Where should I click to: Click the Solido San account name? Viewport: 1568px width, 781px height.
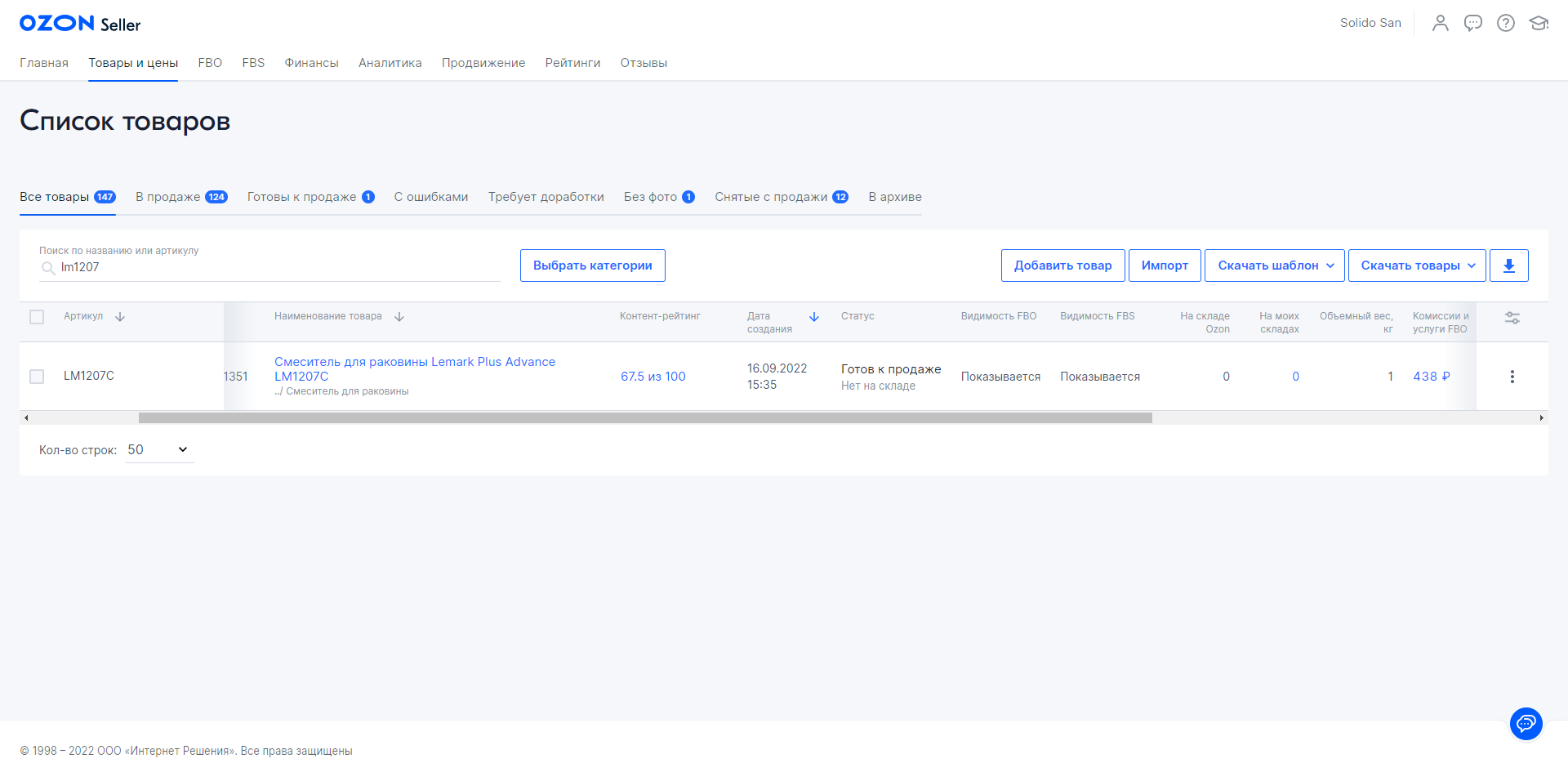pyautogui.click(x=1370, y=23)
